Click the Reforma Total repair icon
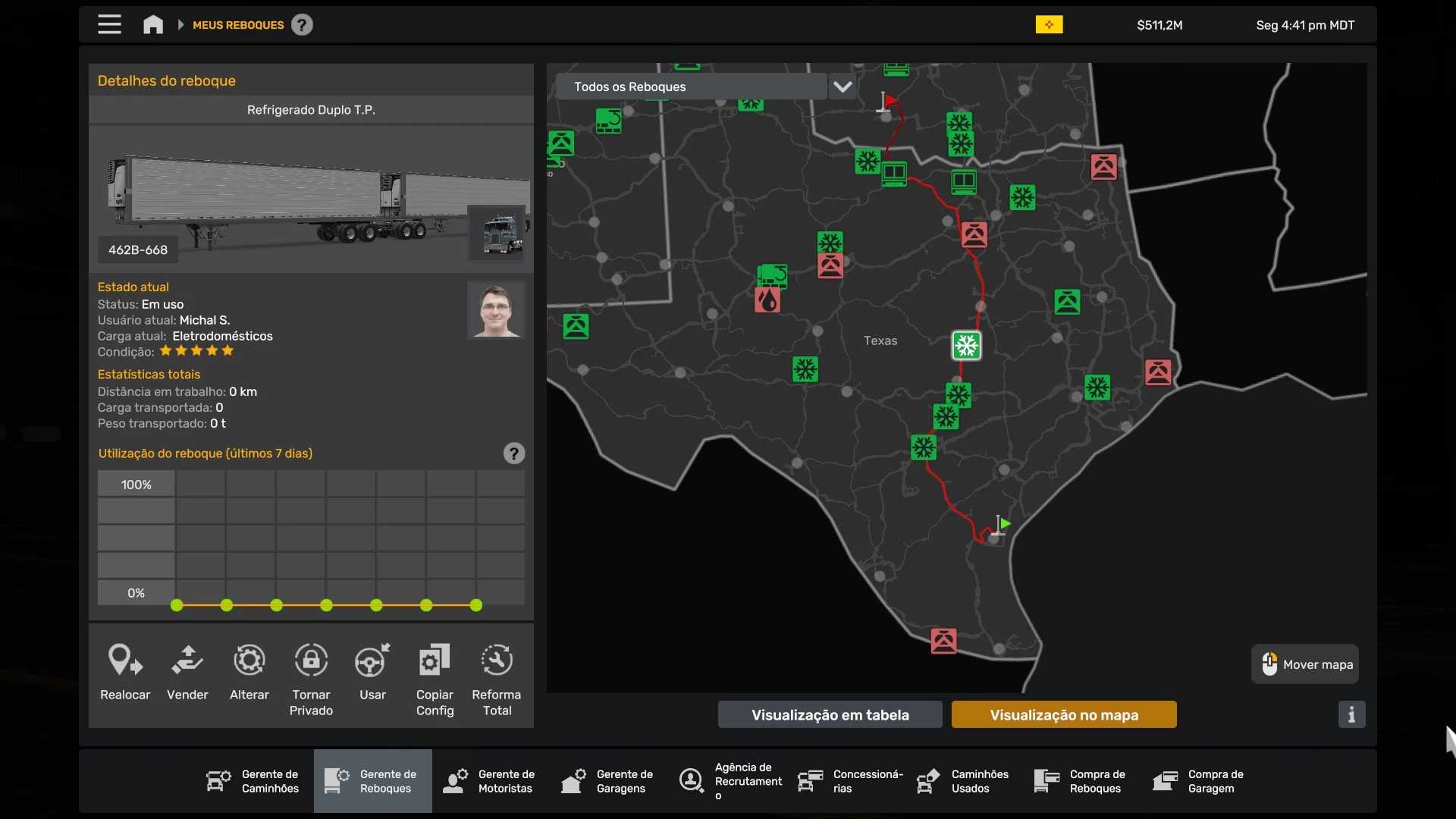Image resolution: width=1456 pixels, height=819 pixels. pyautogui.click(x=497, y=661)
